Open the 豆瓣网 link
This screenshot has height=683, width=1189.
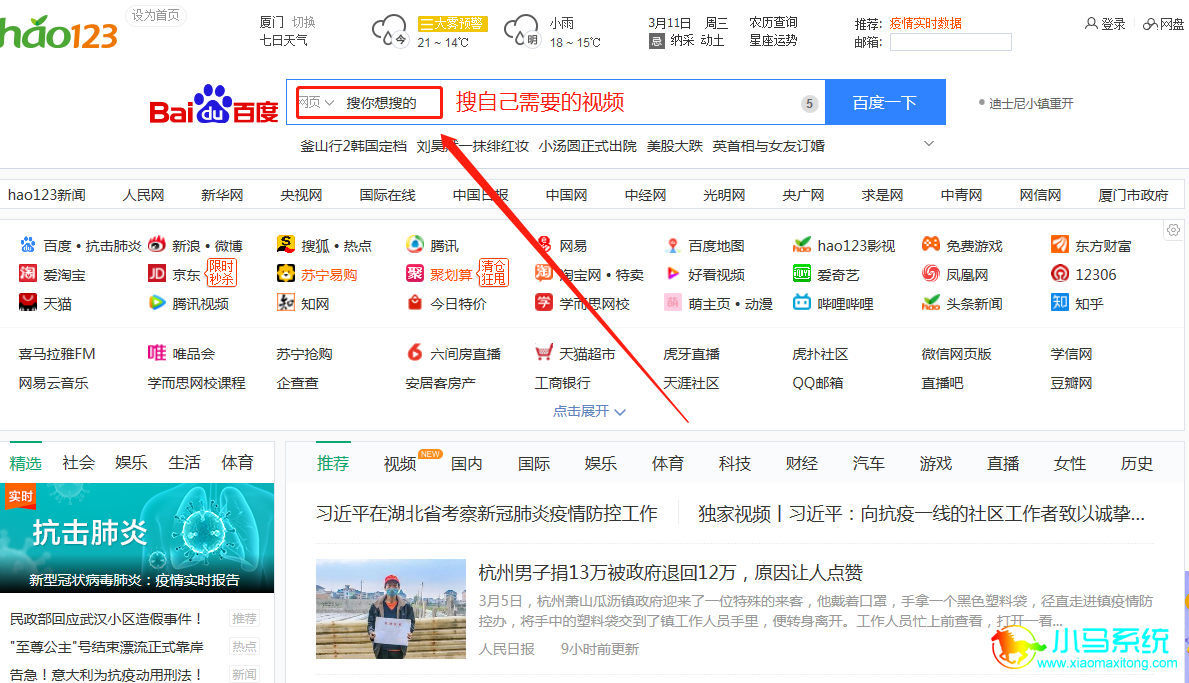coord(1071,383)
